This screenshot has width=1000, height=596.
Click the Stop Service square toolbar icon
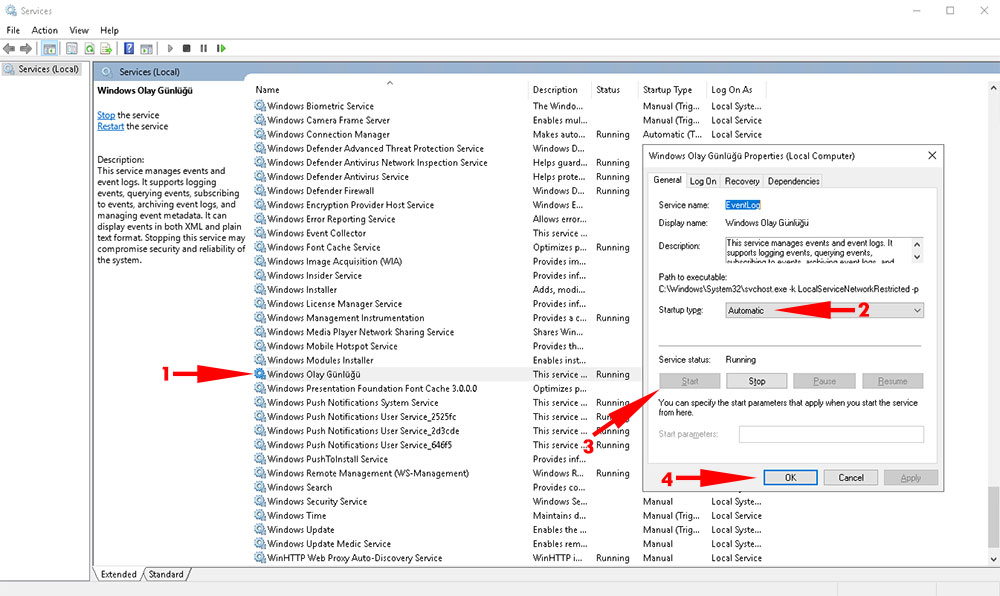pyautogui.click(x=186, y=48)
